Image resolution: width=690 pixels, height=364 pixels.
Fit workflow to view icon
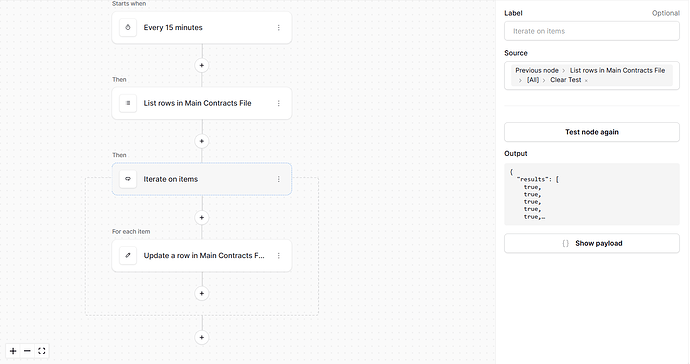[x=42, y=351]
